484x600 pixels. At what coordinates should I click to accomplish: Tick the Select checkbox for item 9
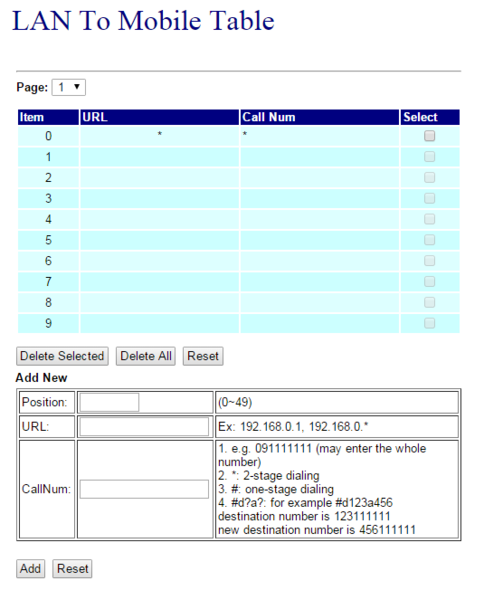[x=429, y=323]
